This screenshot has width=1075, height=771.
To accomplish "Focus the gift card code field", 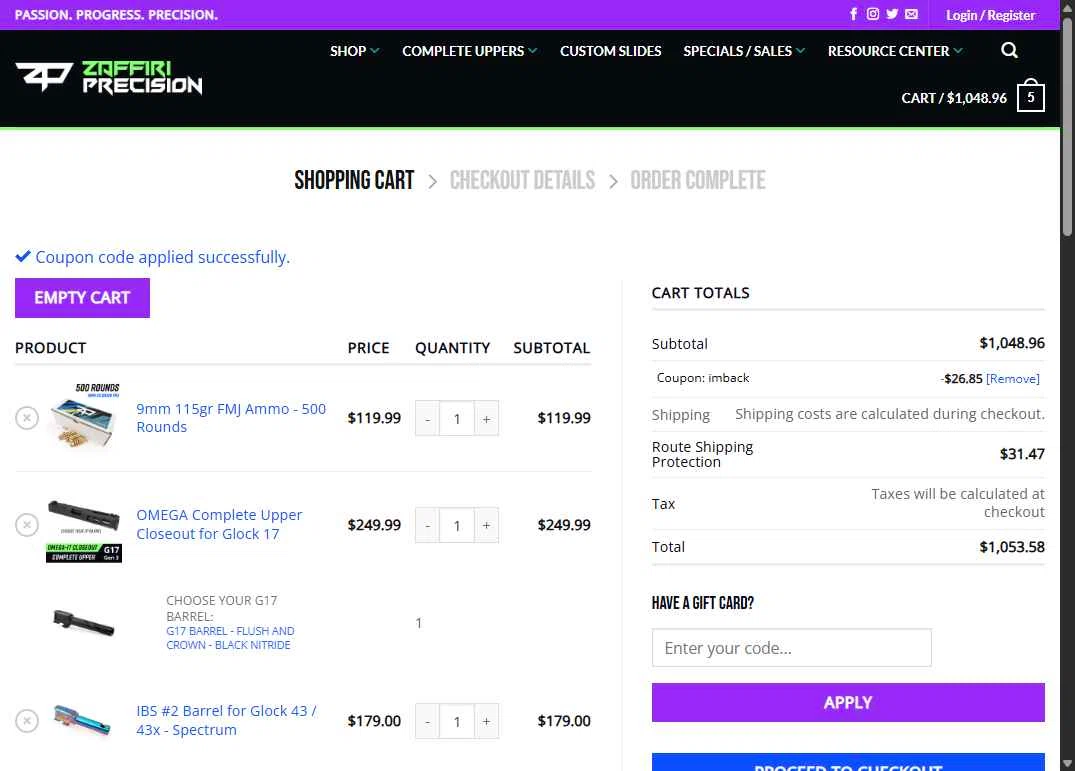I will coord(791,648).
